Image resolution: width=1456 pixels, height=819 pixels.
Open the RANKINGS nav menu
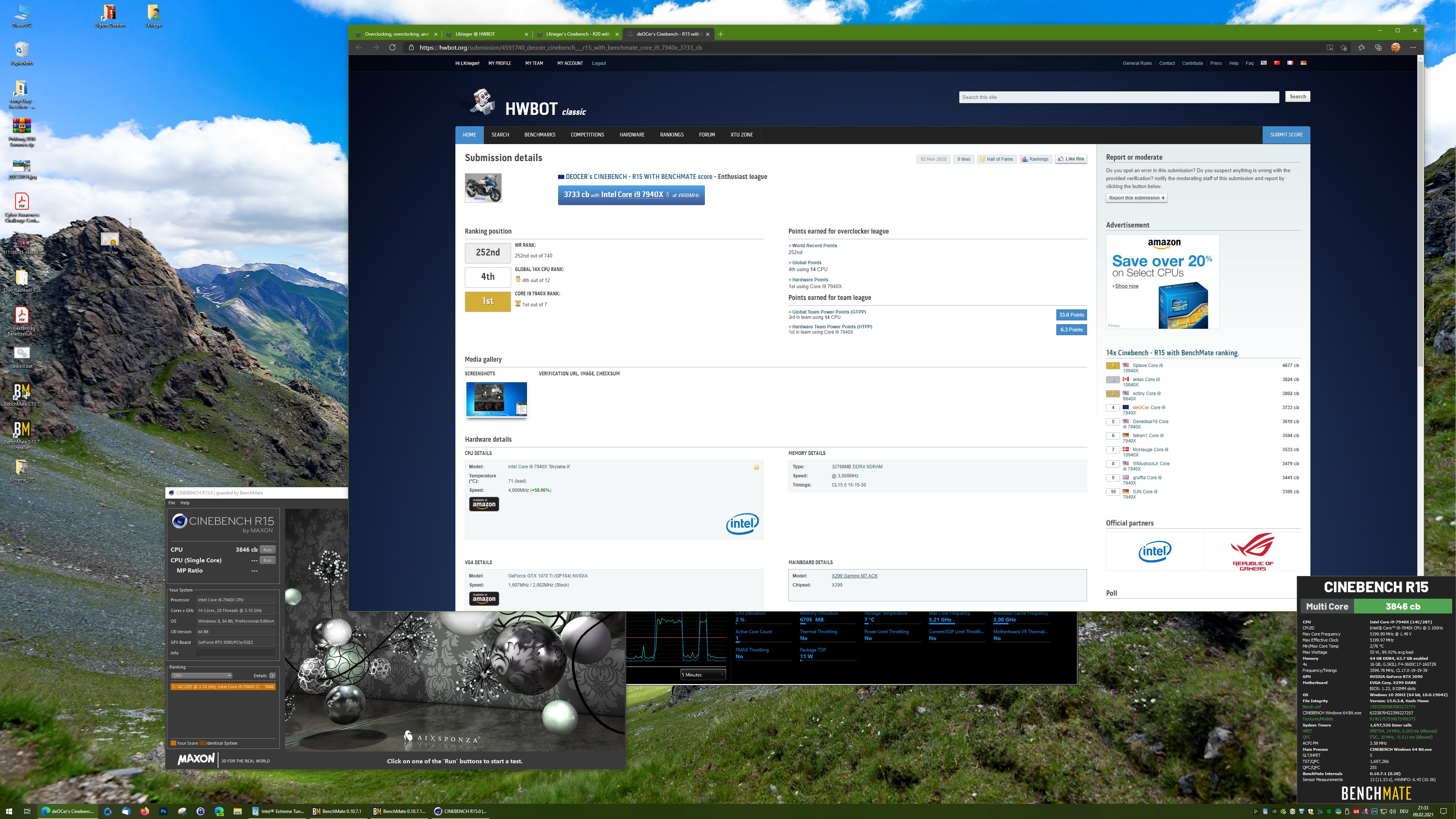click(672, 135)
